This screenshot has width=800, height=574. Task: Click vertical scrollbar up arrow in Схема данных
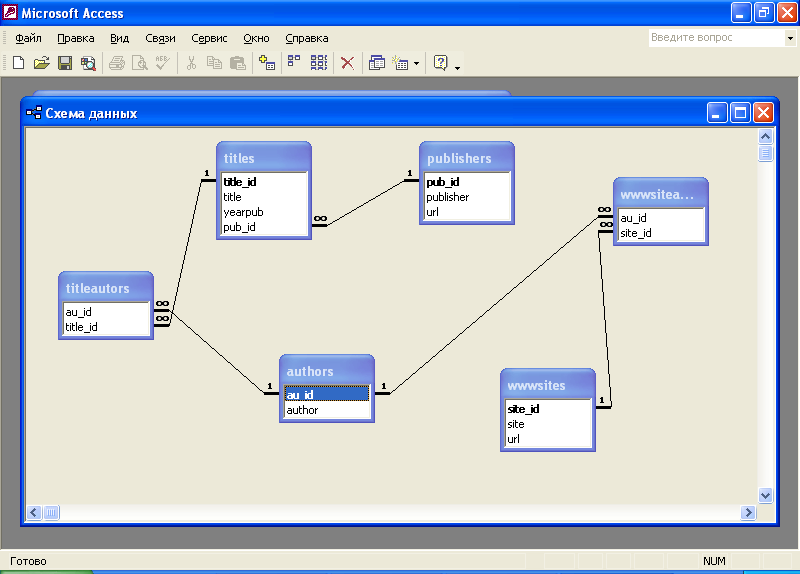(x=765, y=136)
